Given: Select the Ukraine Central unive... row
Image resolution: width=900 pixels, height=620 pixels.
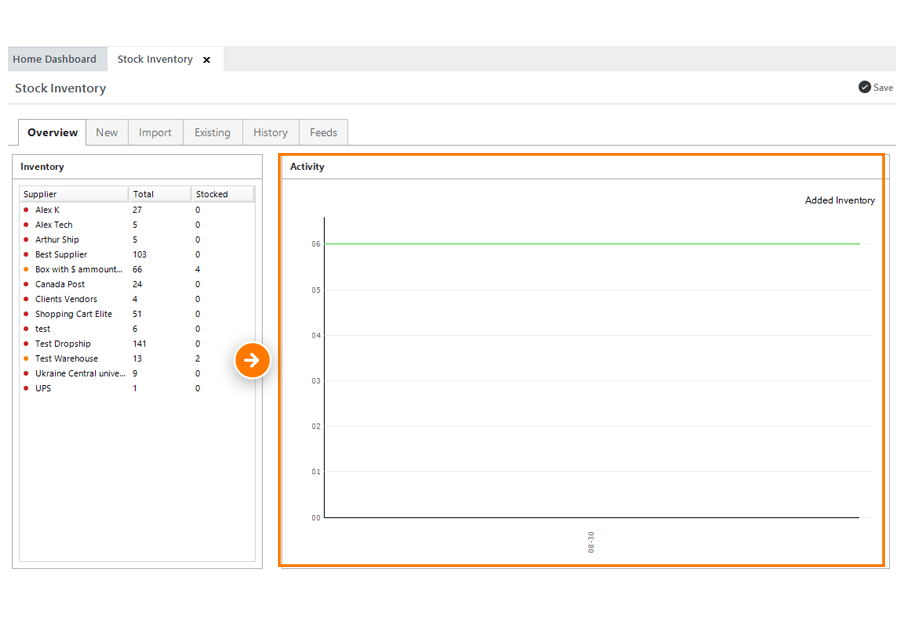Looking at the screenshot, I should [x=137, y=374].
